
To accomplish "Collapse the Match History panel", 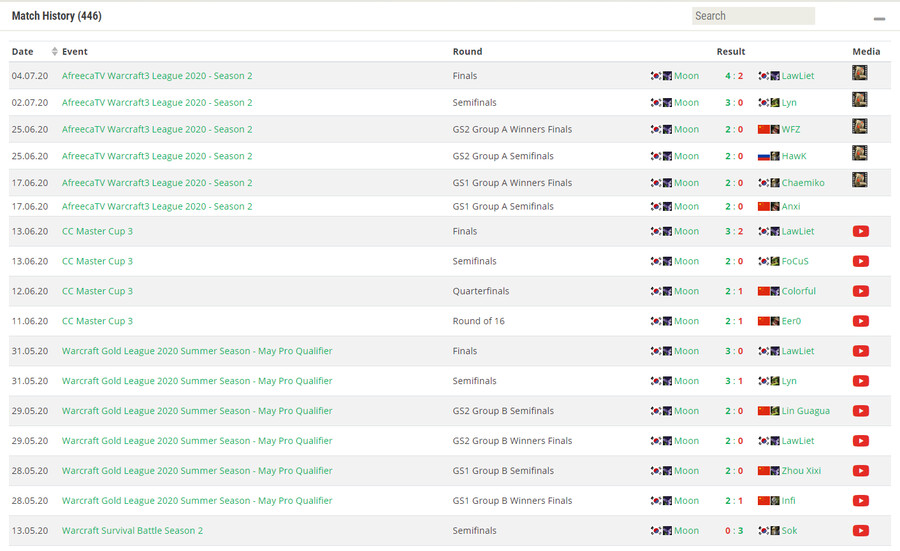I will 879,19.
